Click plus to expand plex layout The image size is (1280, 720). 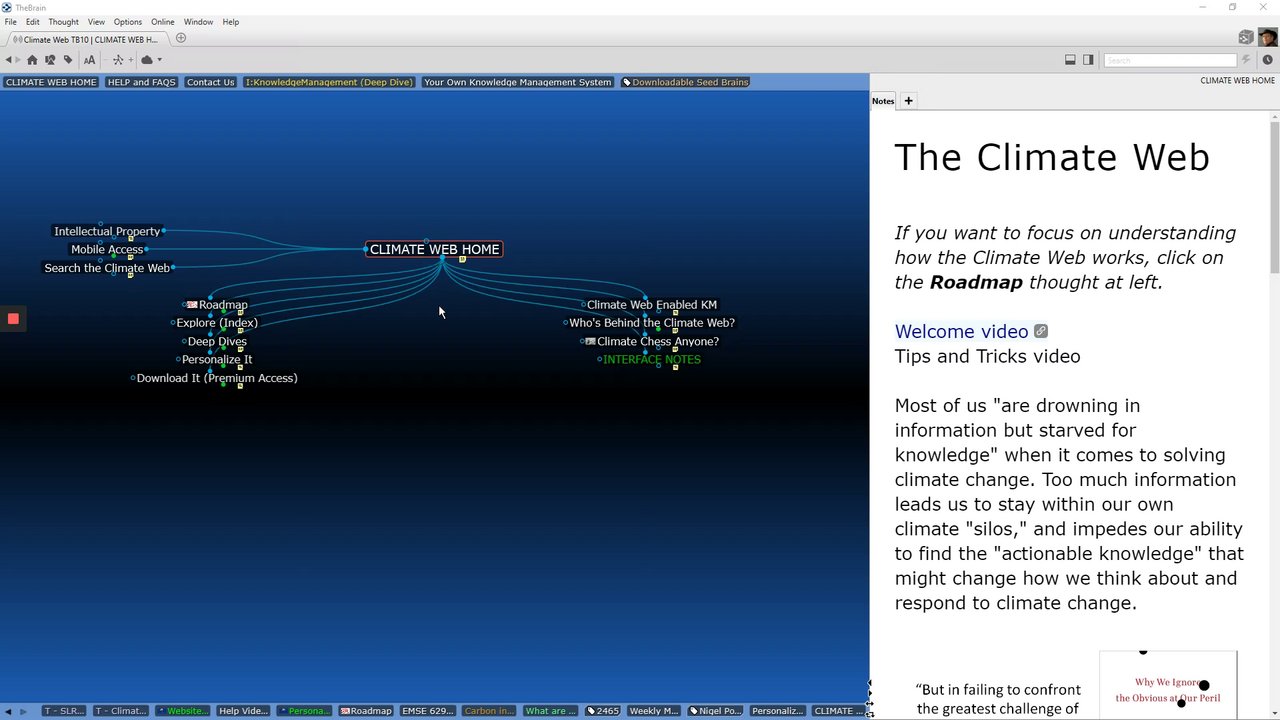[x=130, y=60]
